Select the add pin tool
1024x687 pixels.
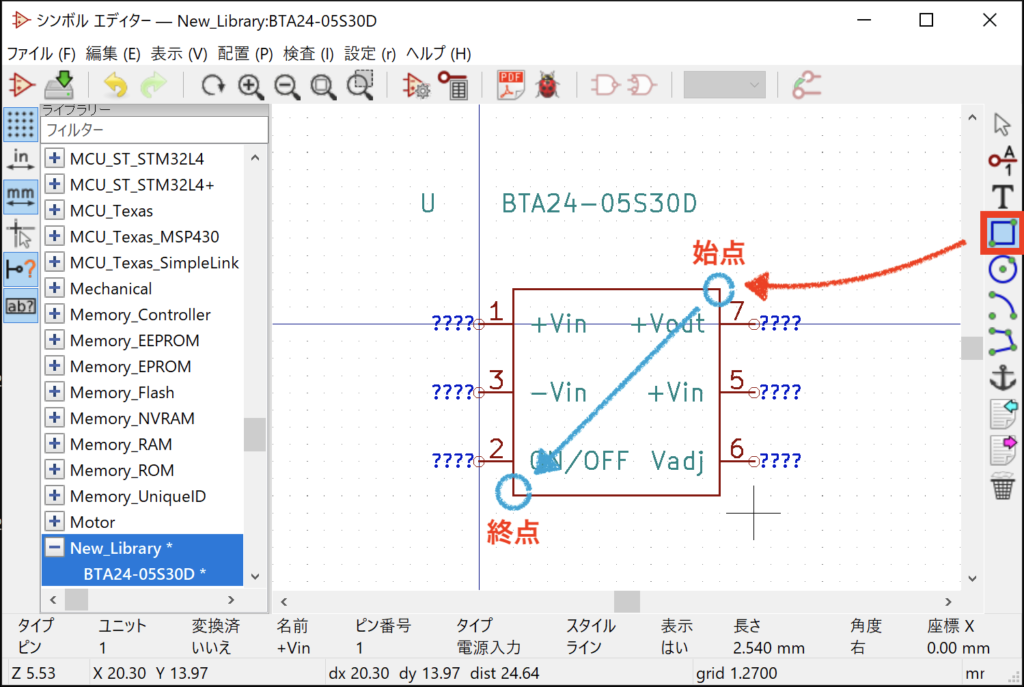1002,160
